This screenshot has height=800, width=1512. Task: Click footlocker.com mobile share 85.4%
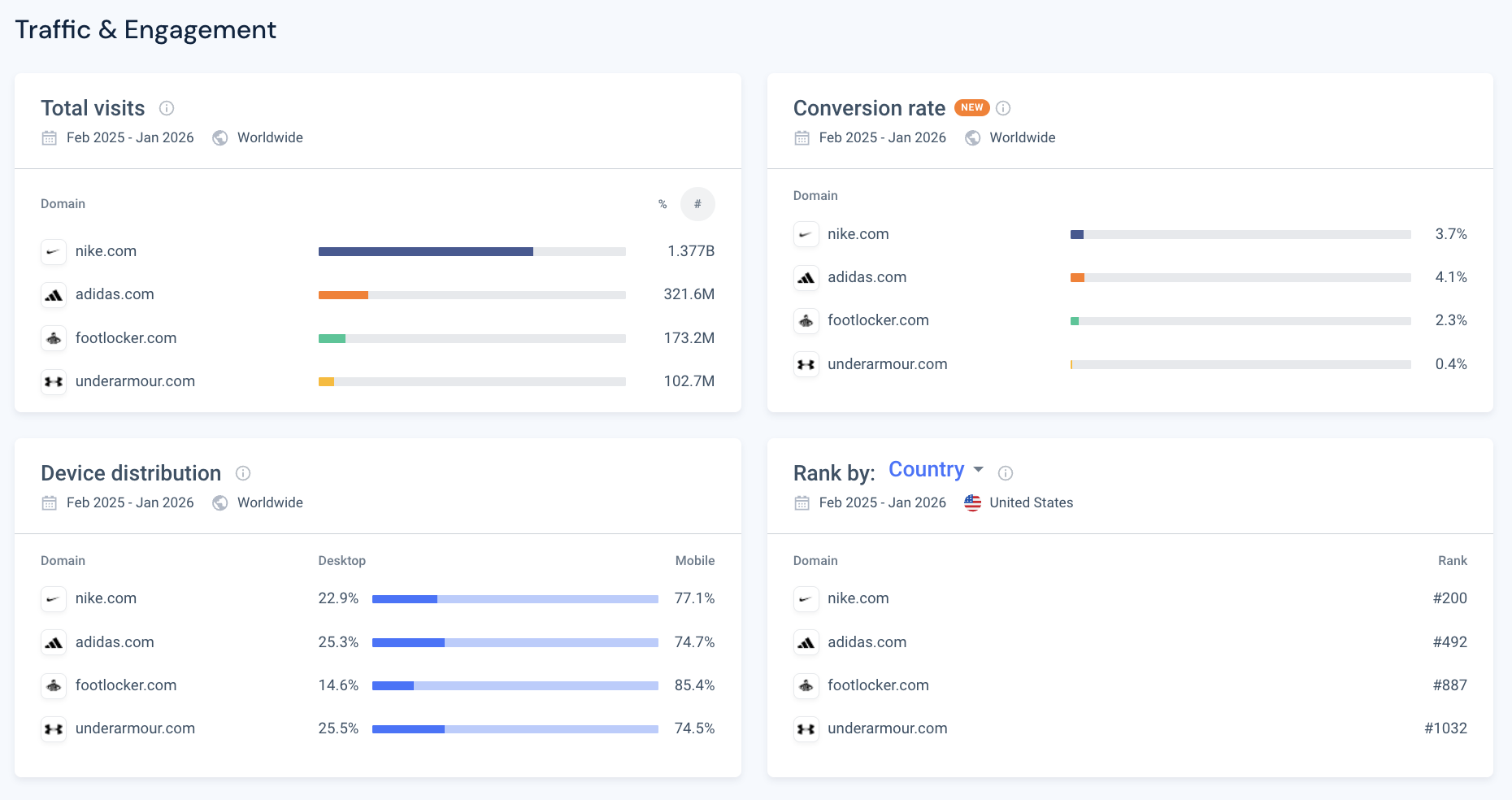[x=695, y=685]
